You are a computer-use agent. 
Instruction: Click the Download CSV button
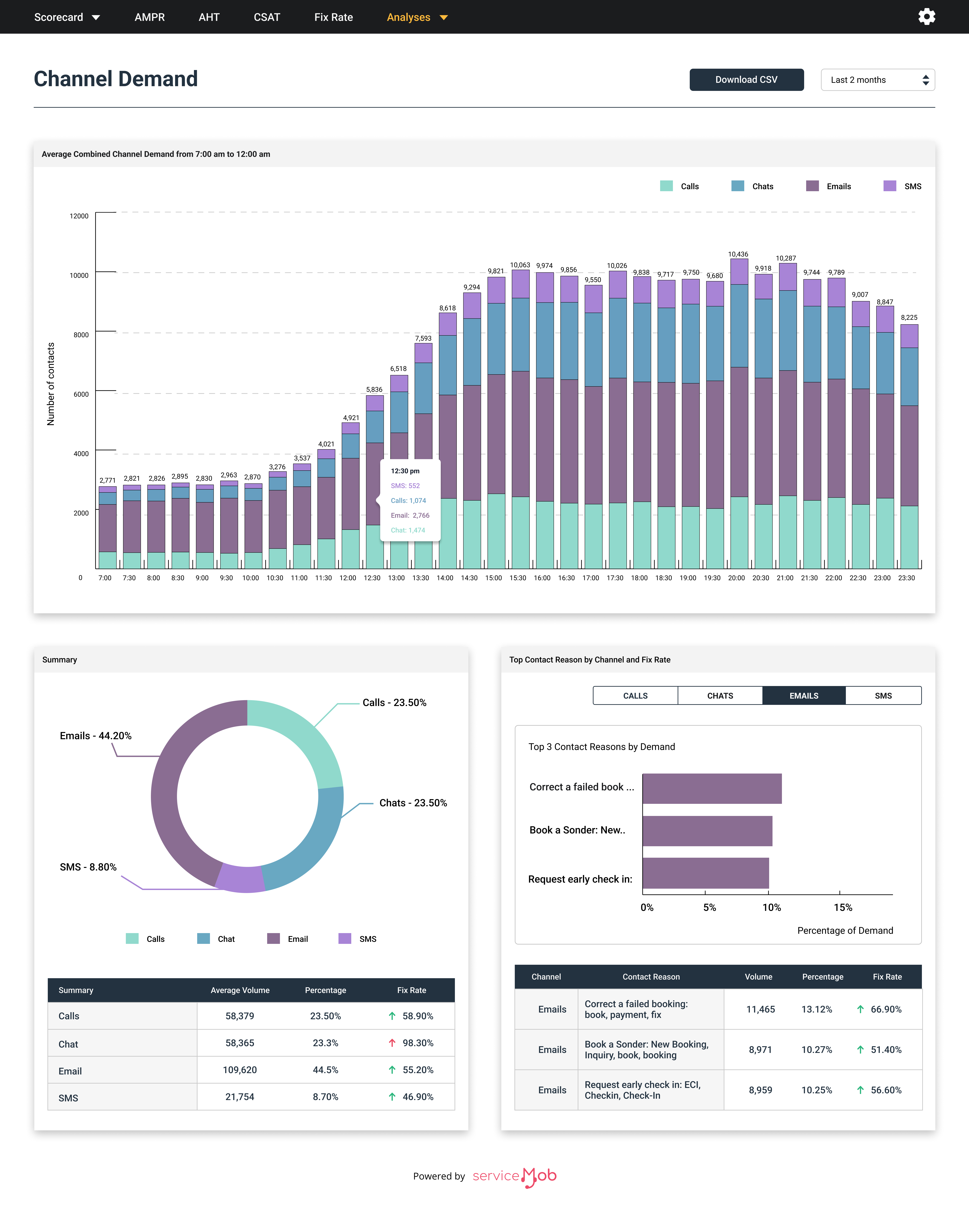[747, 80]
